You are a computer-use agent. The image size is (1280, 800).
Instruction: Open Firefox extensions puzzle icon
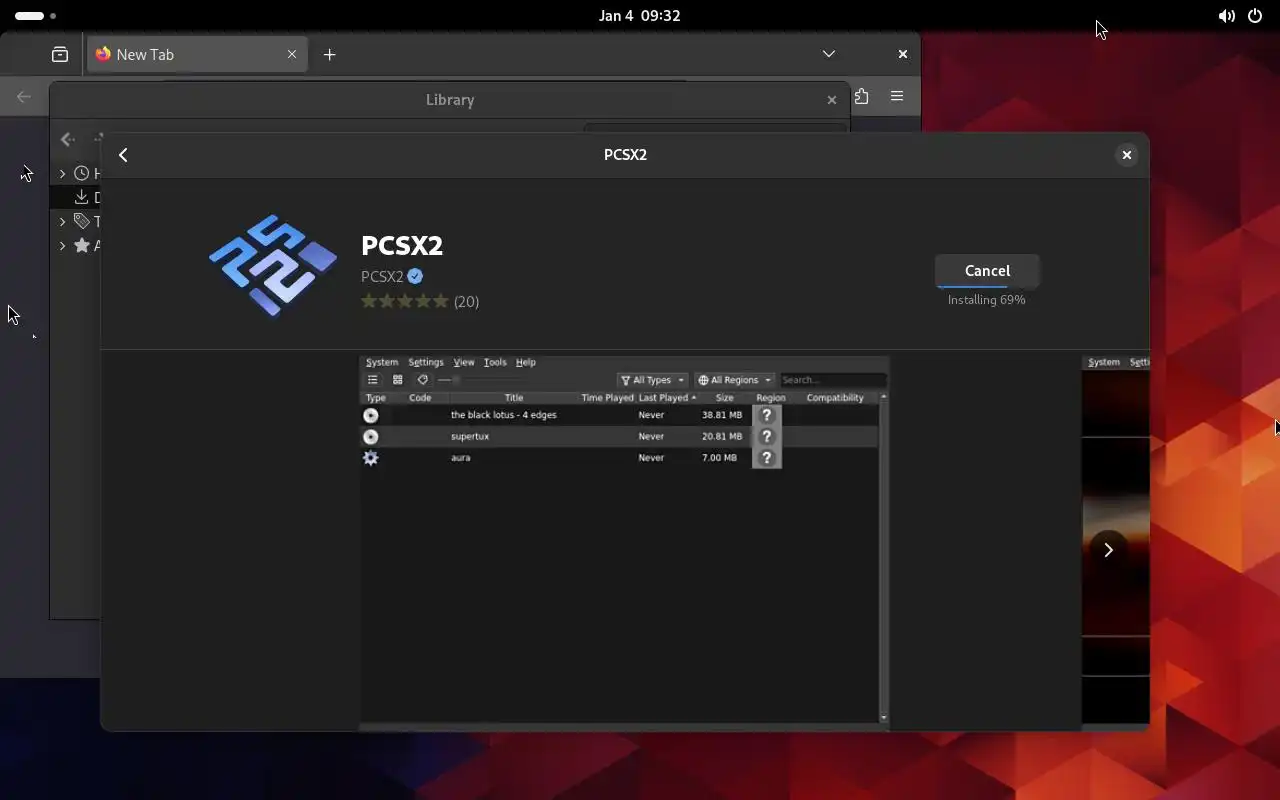861,97
